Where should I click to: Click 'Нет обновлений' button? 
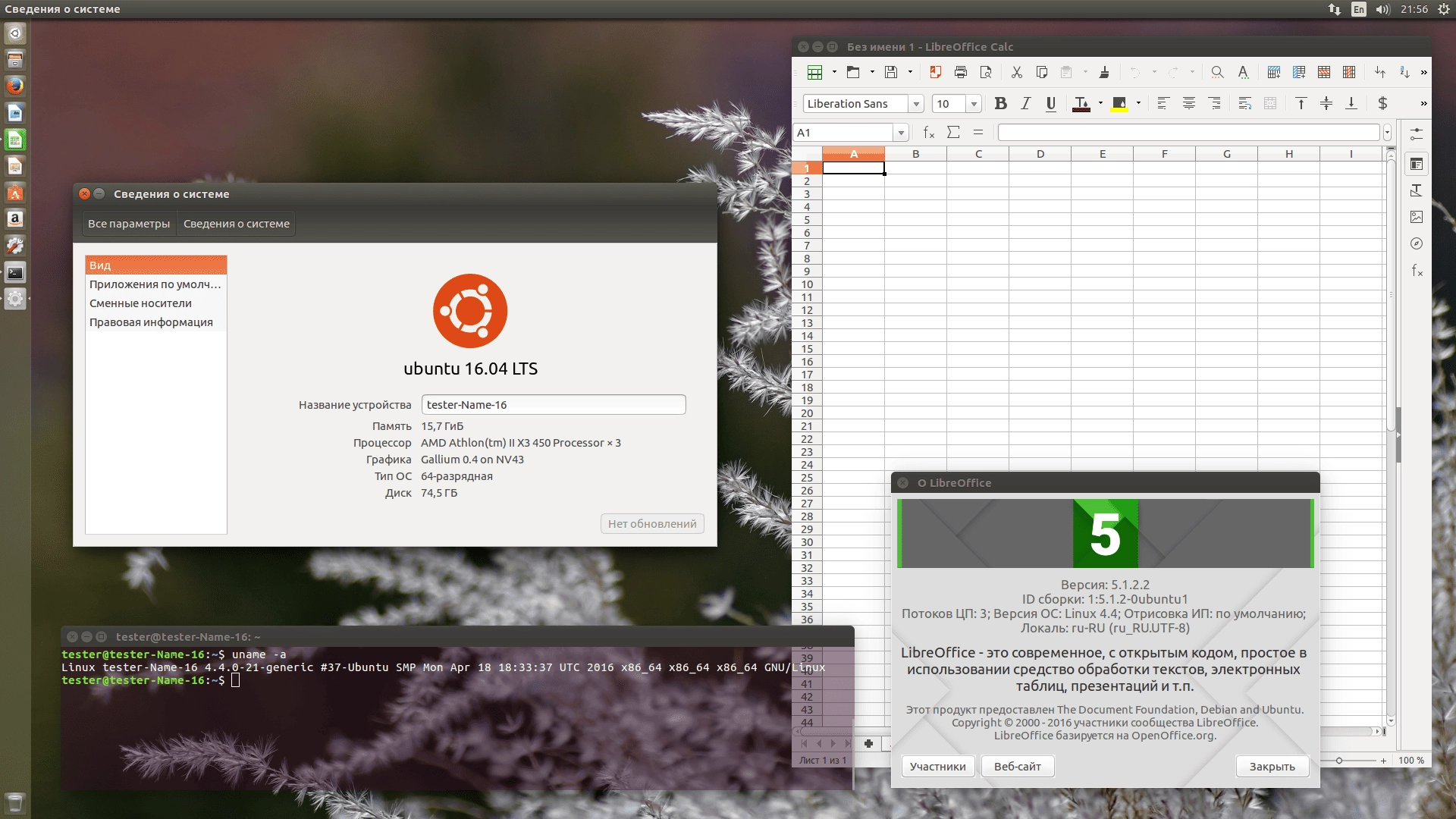pyautogui.click(x=652, y=524)
